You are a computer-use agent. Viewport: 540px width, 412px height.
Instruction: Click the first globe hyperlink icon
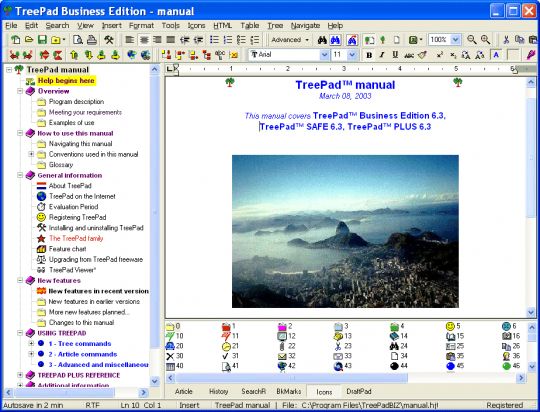click(132, 55)
